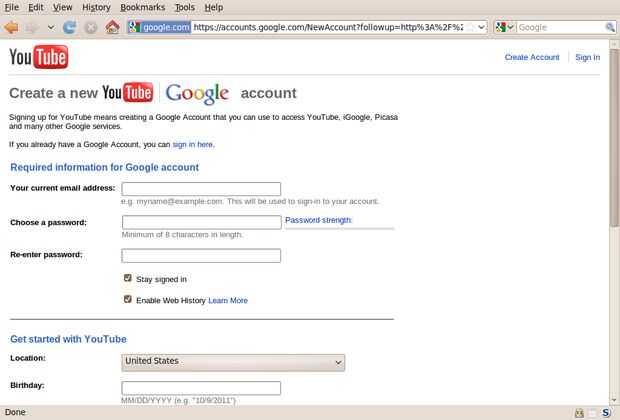620x420 pixels.
Task: Open the File menu
Action: click(11, 7)
